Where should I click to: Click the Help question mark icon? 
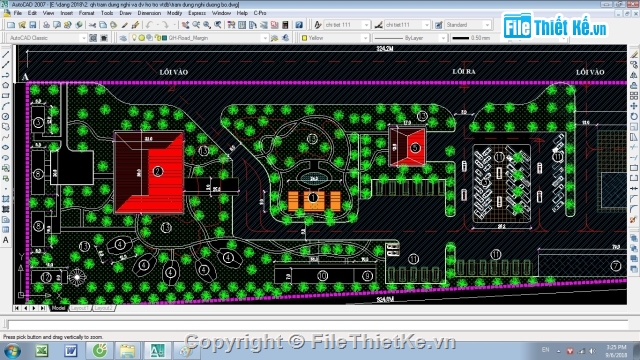(x=299, y=25)
